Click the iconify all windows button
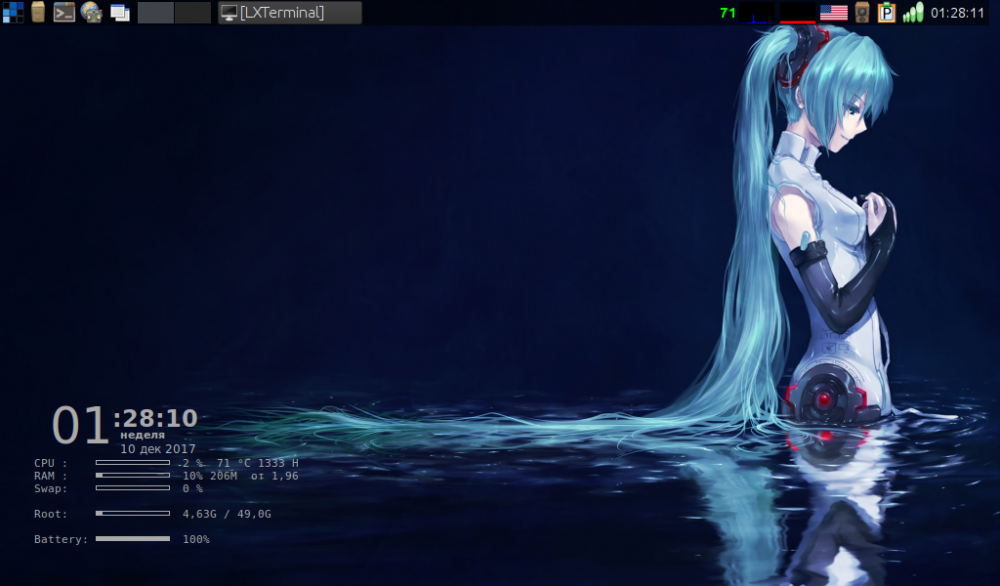The width and height of the screenshot is (1000, 586). pyautogui.click(x=119, y=12)
